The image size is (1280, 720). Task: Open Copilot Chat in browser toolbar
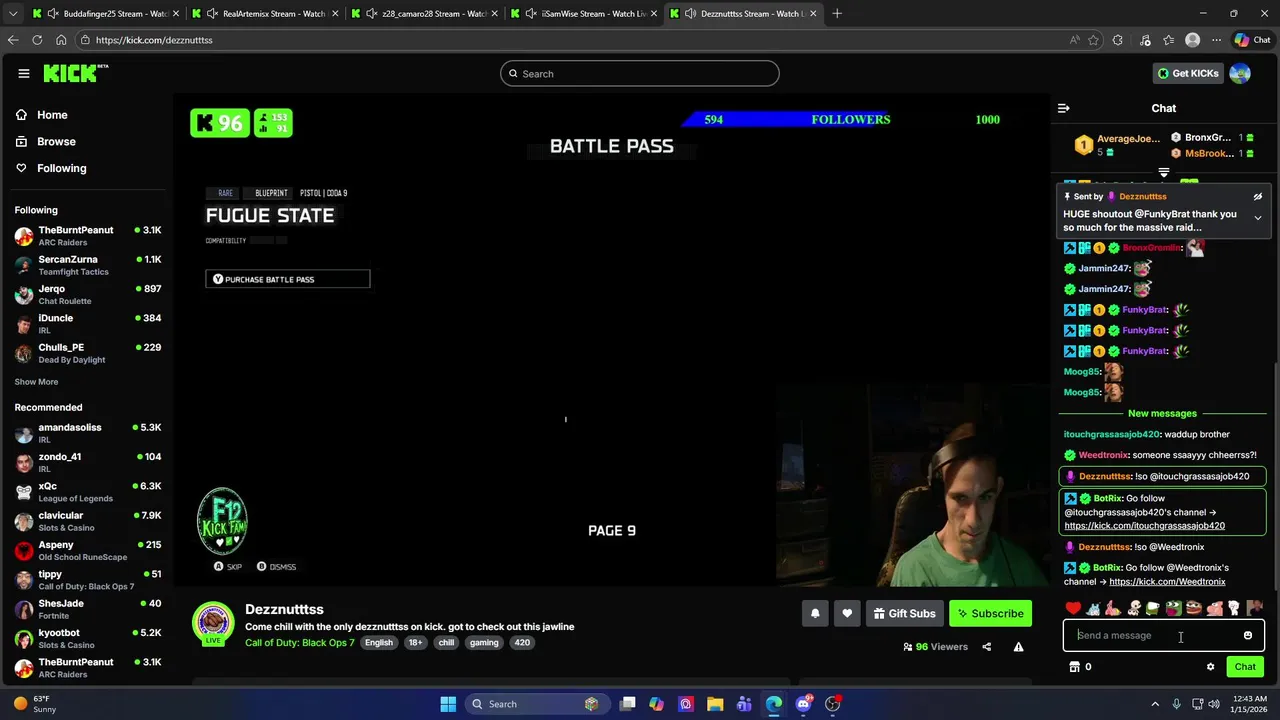pos(1253,40)
